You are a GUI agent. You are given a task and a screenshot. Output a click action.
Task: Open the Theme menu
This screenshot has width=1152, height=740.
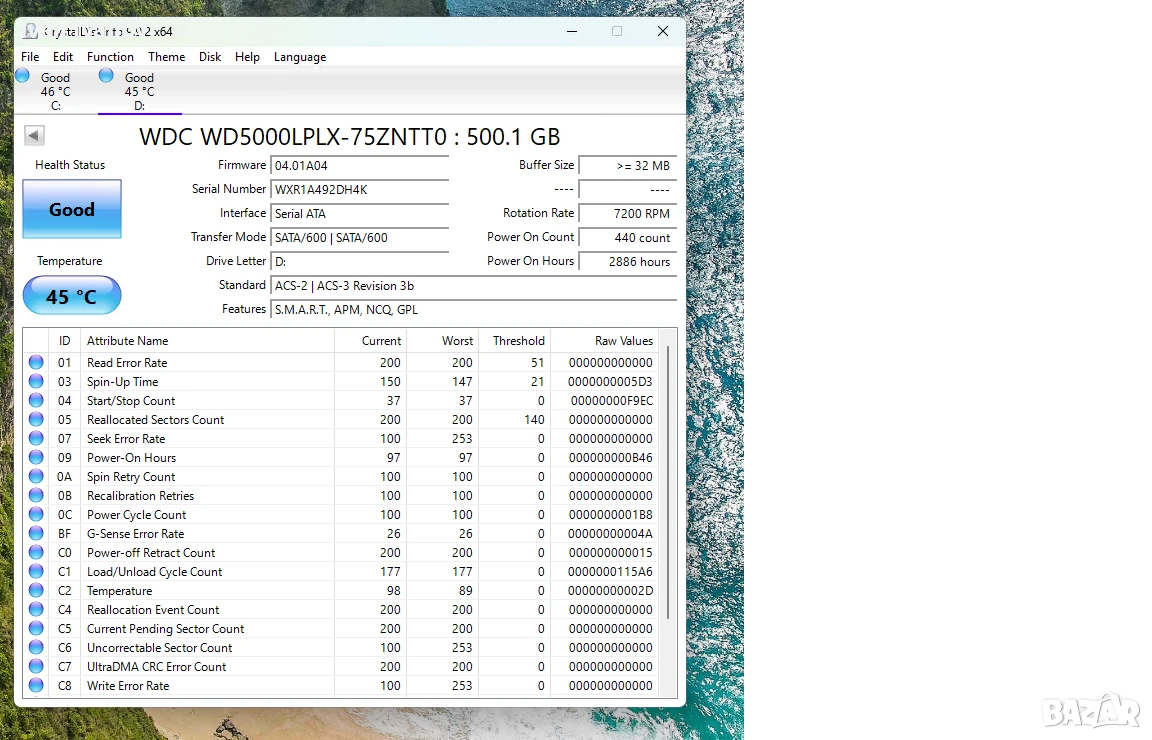click(167, 57)
